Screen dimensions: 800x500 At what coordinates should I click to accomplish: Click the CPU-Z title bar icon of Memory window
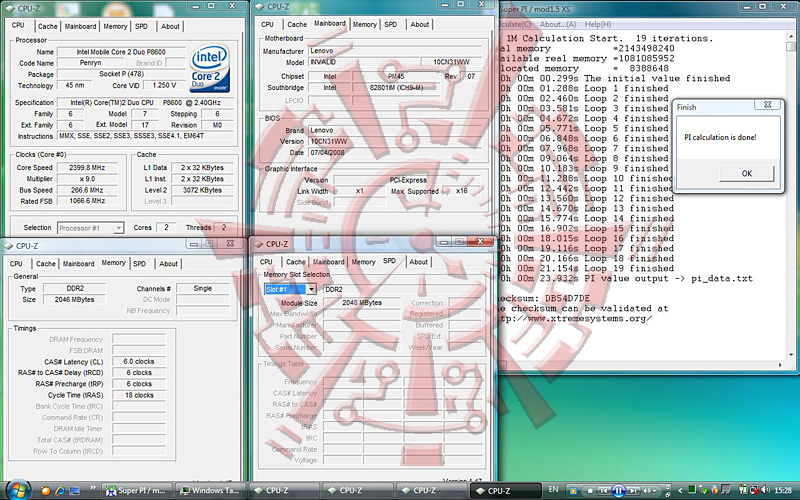pyautogui.click(x=8, y=246)
